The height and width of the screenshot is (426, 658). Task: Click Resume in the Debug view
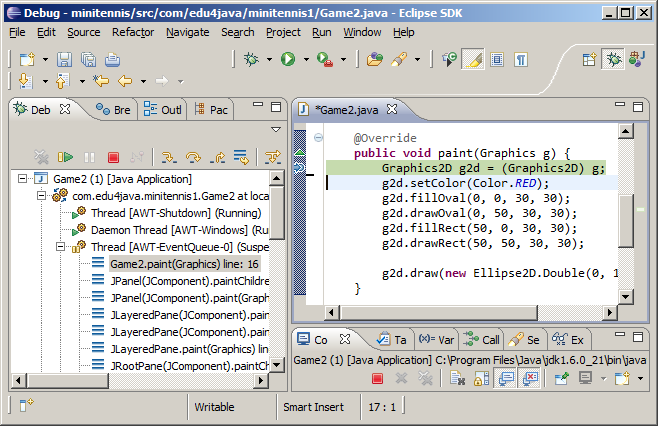tap(65, 157)
